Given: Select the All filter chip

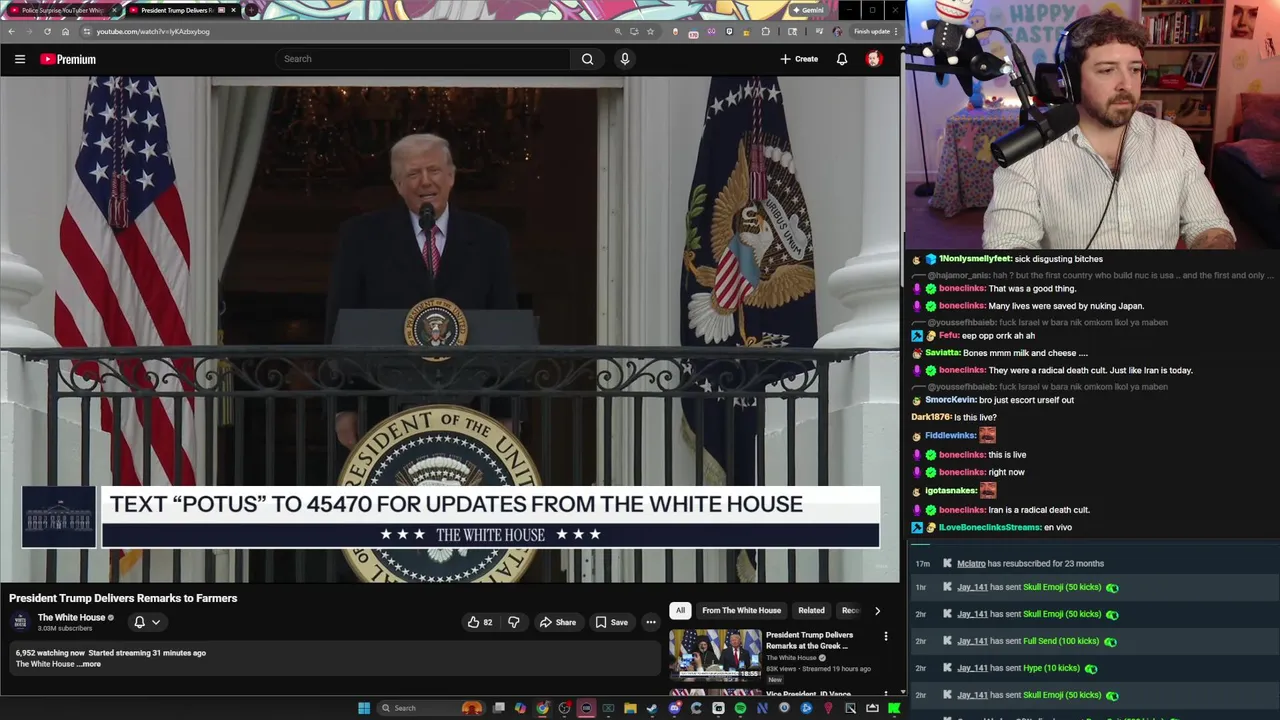Looking at the screenshot, I should click(680, 610).
